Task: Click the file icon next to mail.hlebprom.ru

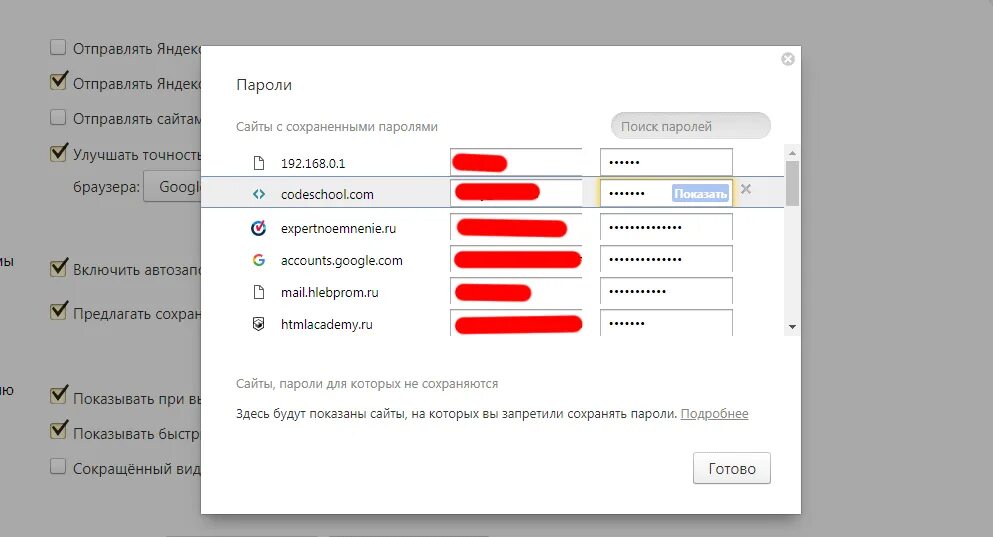Action: (258, 292)
